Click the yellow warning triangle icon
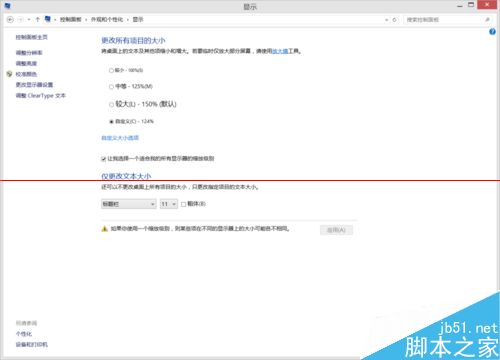Image resolution: width=500 pixels, height=360 pixels. click(x=104, y=229)
